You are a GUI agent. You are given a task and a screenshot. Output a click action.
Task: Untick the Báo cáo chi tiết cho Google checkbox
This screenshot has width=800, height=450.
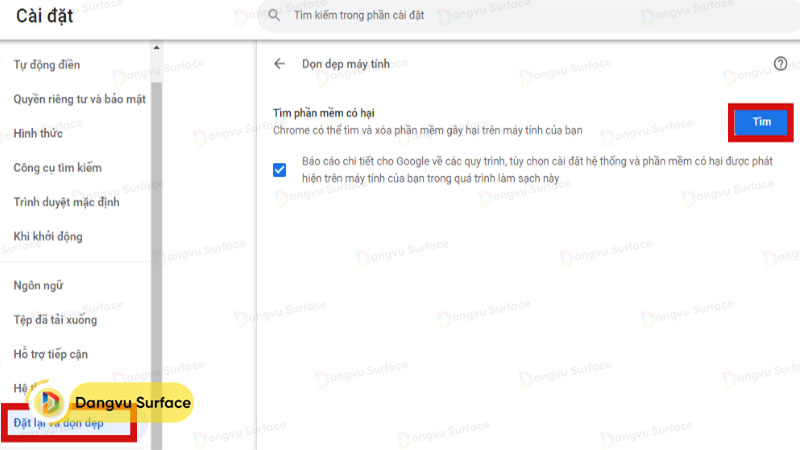pos(280,170)
